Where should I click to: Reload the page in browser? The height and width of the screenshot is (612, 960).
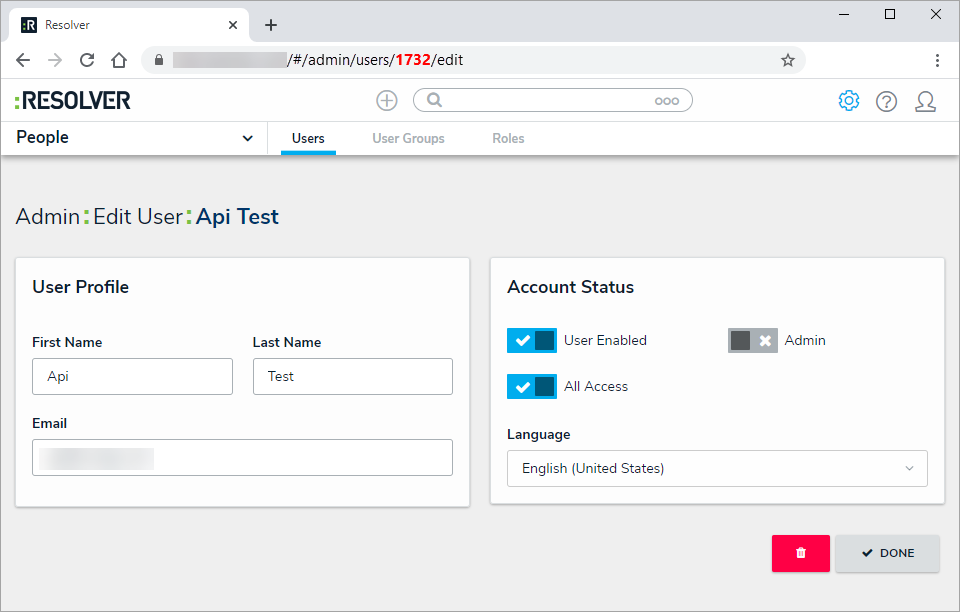tap(87, 60)
